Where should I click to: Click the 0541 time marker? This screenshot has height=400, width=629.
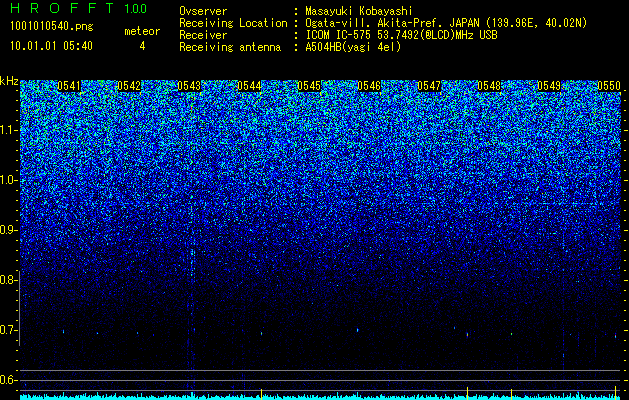click(x=69, y=86)
